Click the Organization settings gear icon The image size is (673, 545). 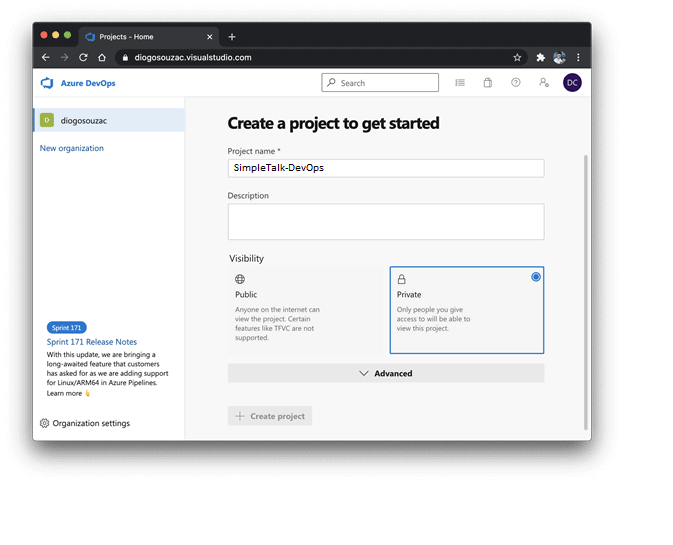(x=44, y=423)
